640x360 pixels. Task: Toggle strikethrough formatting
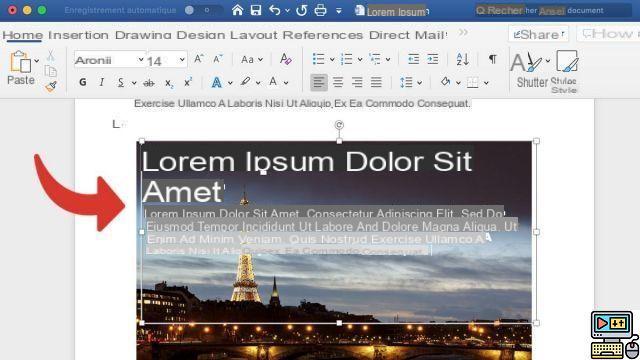click(x=149, y=83)
